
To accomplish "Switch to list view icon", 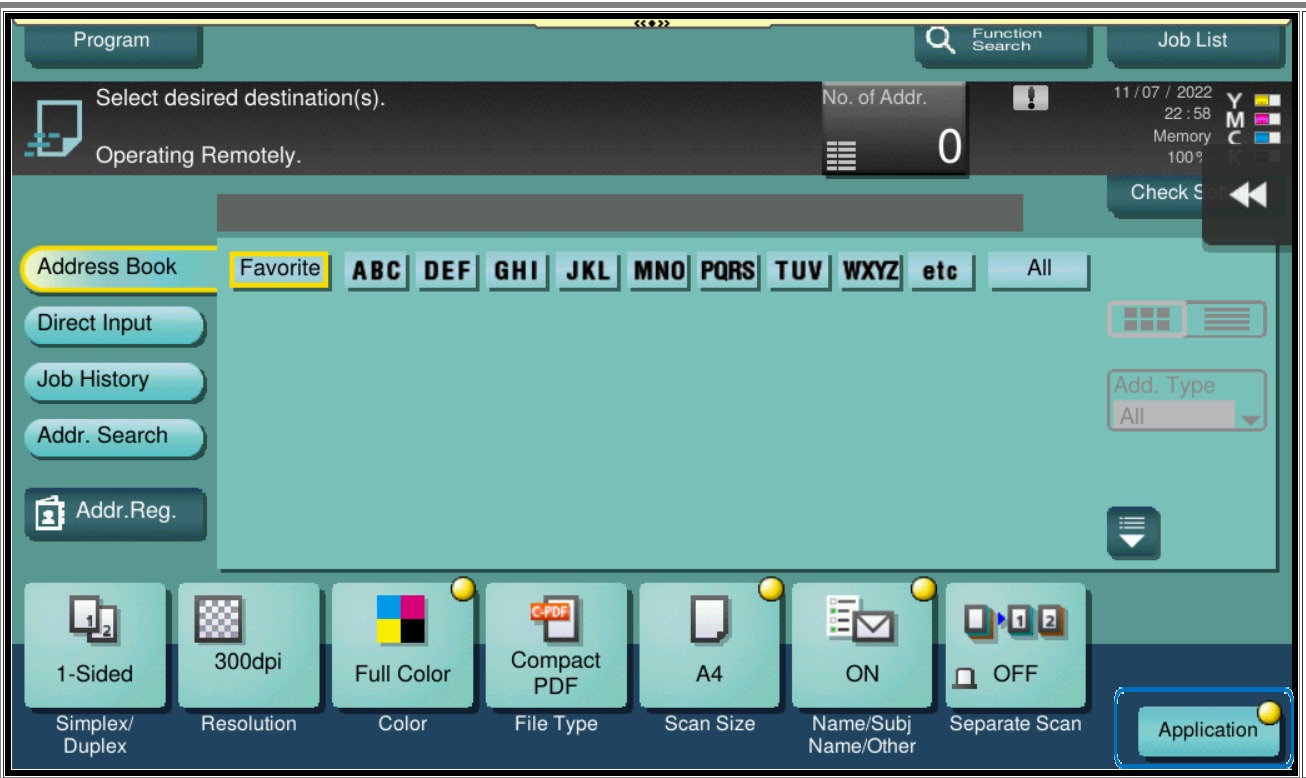I will (x=1226, y=319).
